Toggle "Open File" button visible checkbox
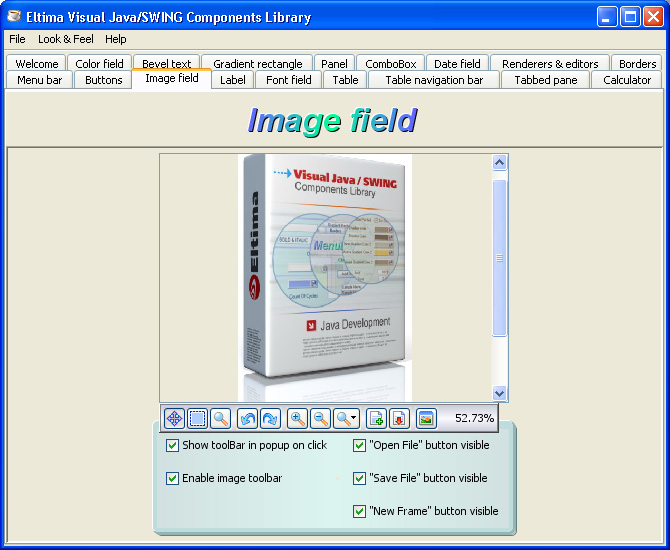This screenshot has width=670, height=550. click(x=359, y=445)
